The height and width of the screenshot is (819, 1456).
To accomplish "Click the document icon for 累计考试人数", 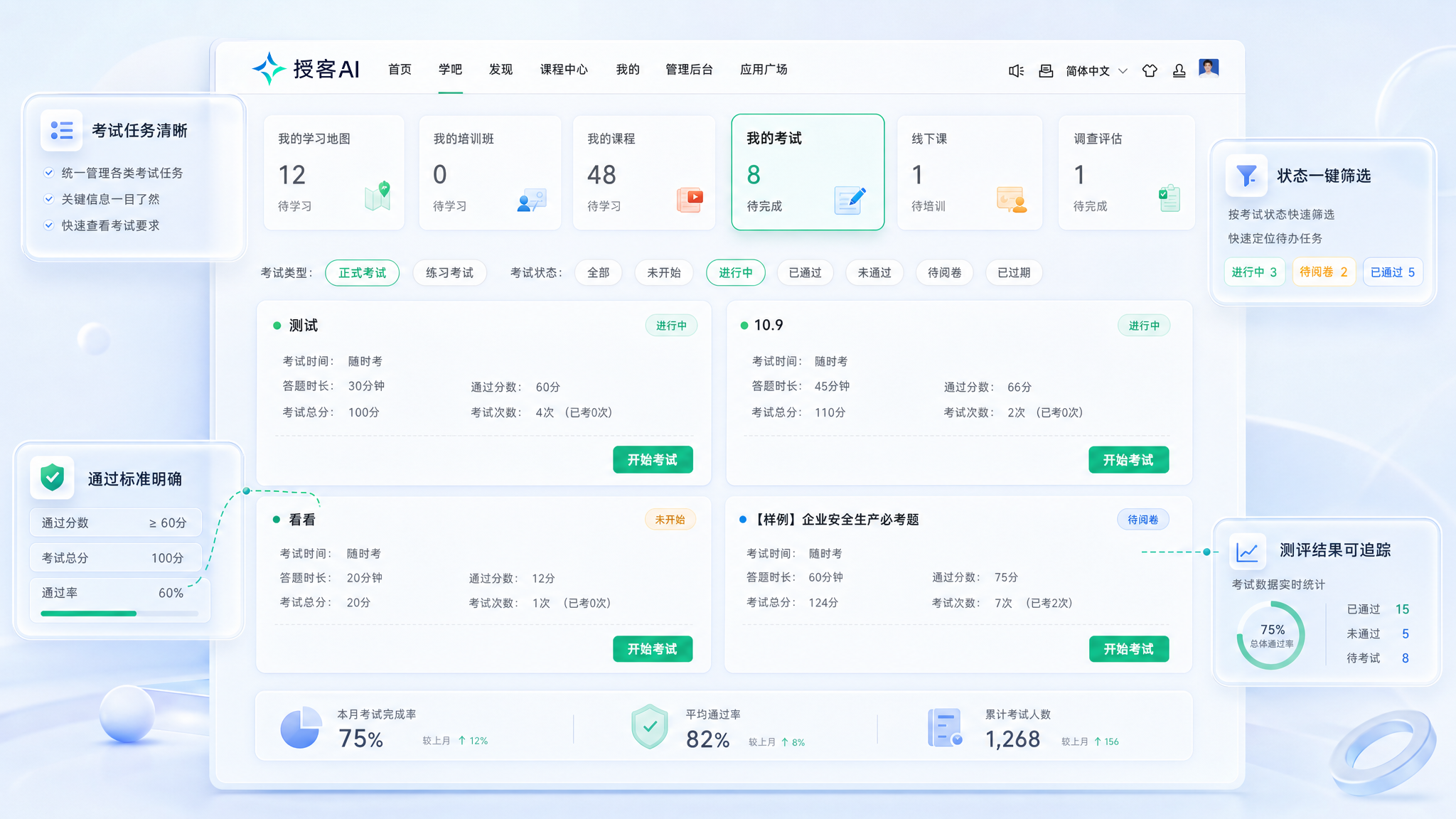I will pos(945,727).
